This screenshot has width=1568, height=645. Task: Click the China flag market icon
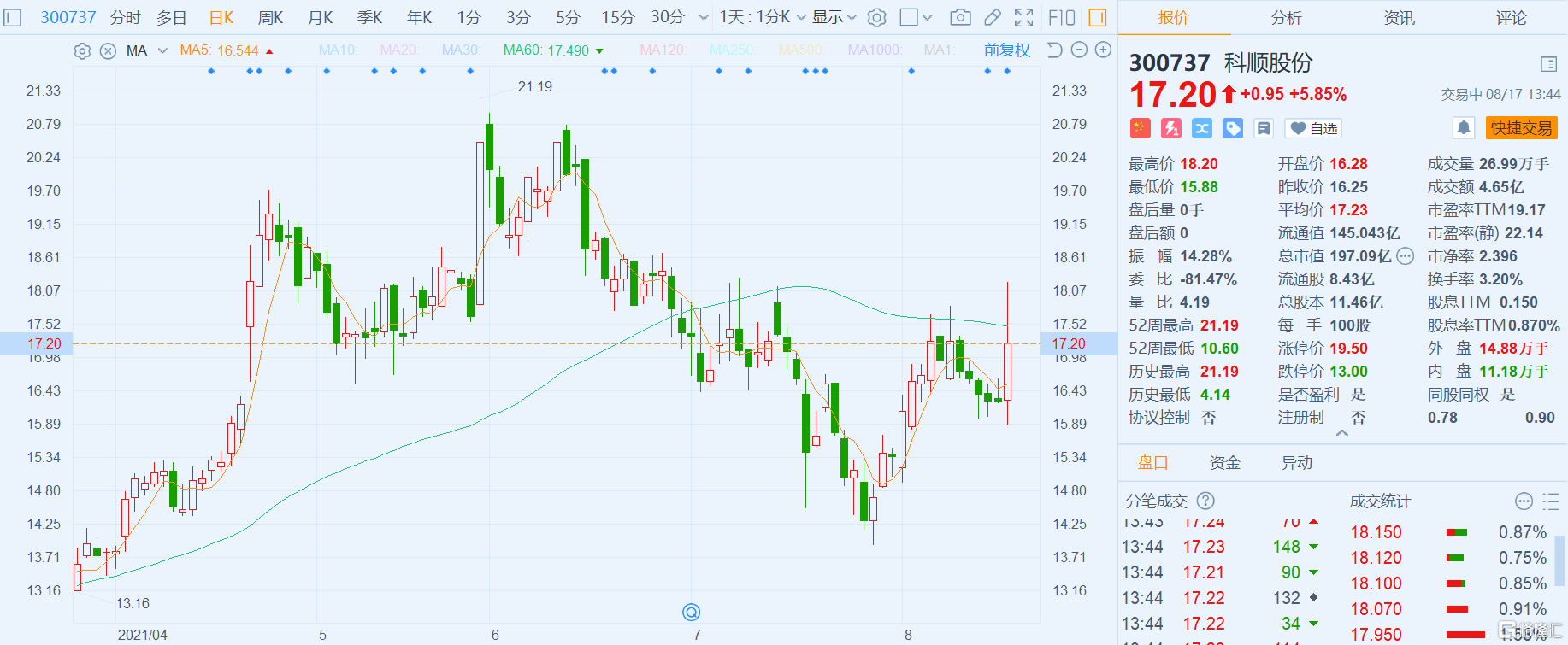(x=1140, y=128)
